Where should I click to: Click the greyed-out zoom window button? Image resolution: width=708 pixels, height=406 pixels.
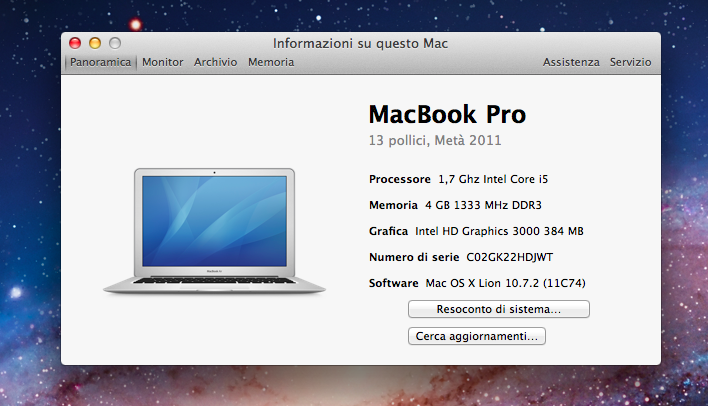point(115,43)
